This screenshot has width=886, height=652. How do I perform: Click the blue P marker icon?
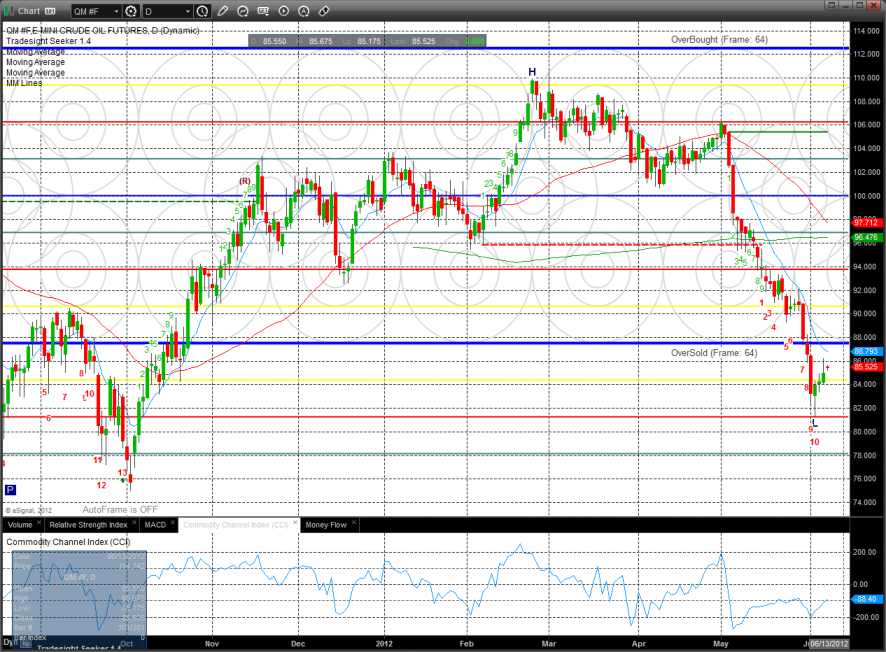(10, 490)
